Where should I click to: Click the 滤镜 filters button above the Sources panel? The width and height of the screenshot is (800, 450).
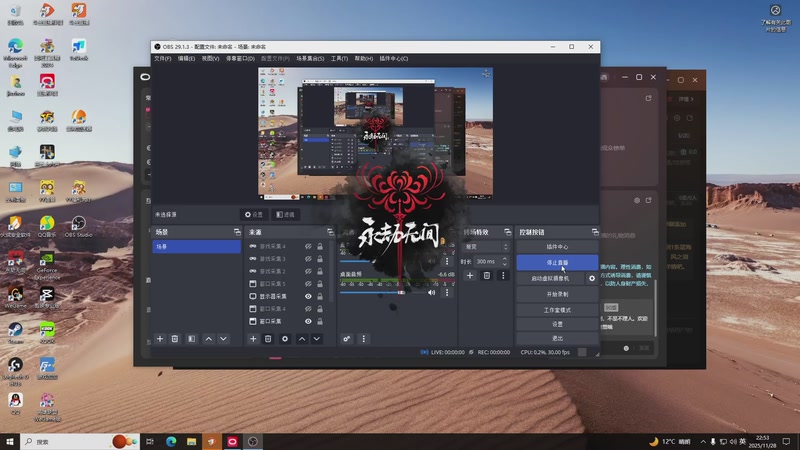click(x=285, y=215)
